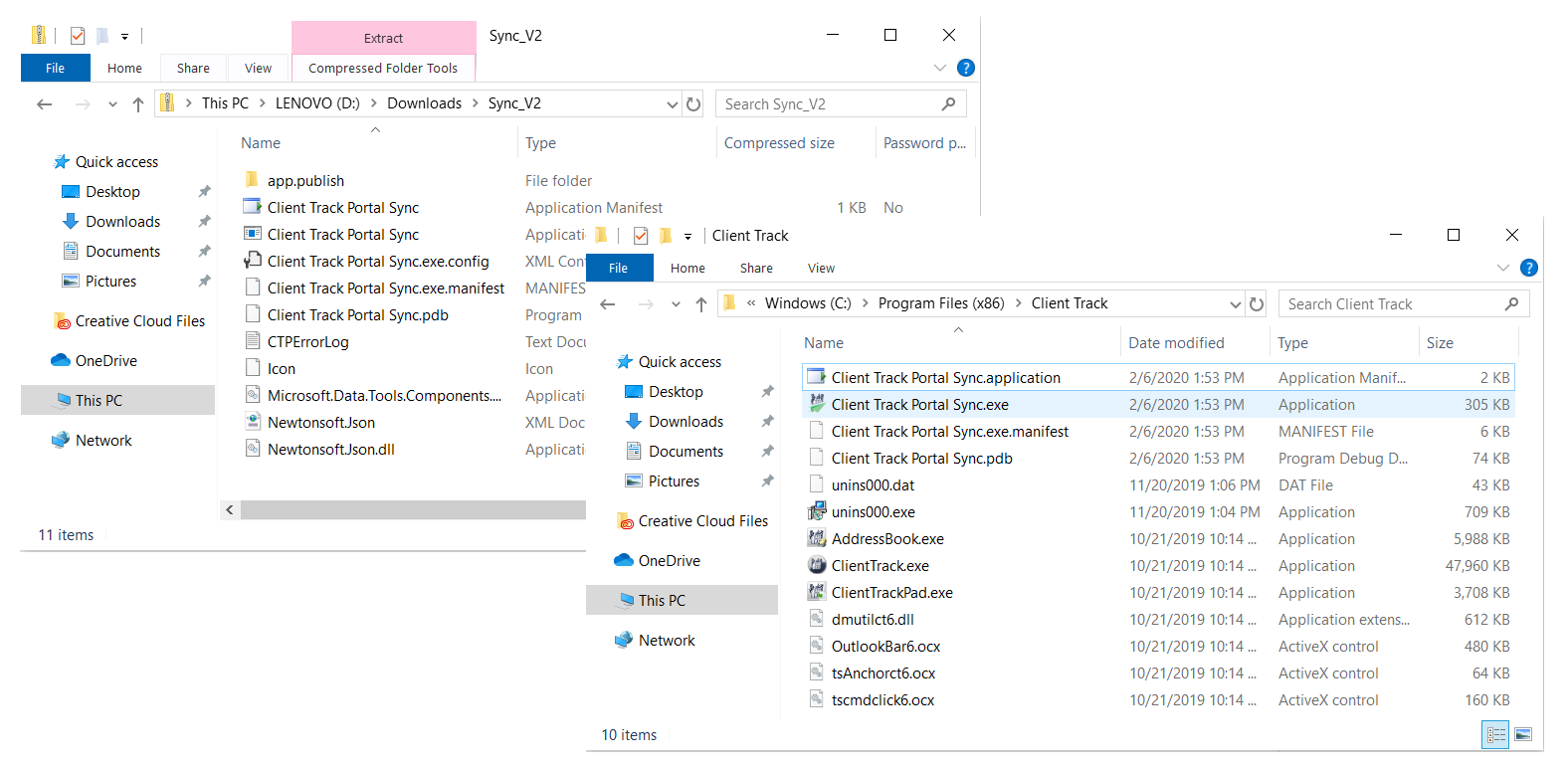This screenshot has width=1568, height=769.
Task: Click Refresh button in Sync_V2 address bar
Action: [x=693, y=103]
